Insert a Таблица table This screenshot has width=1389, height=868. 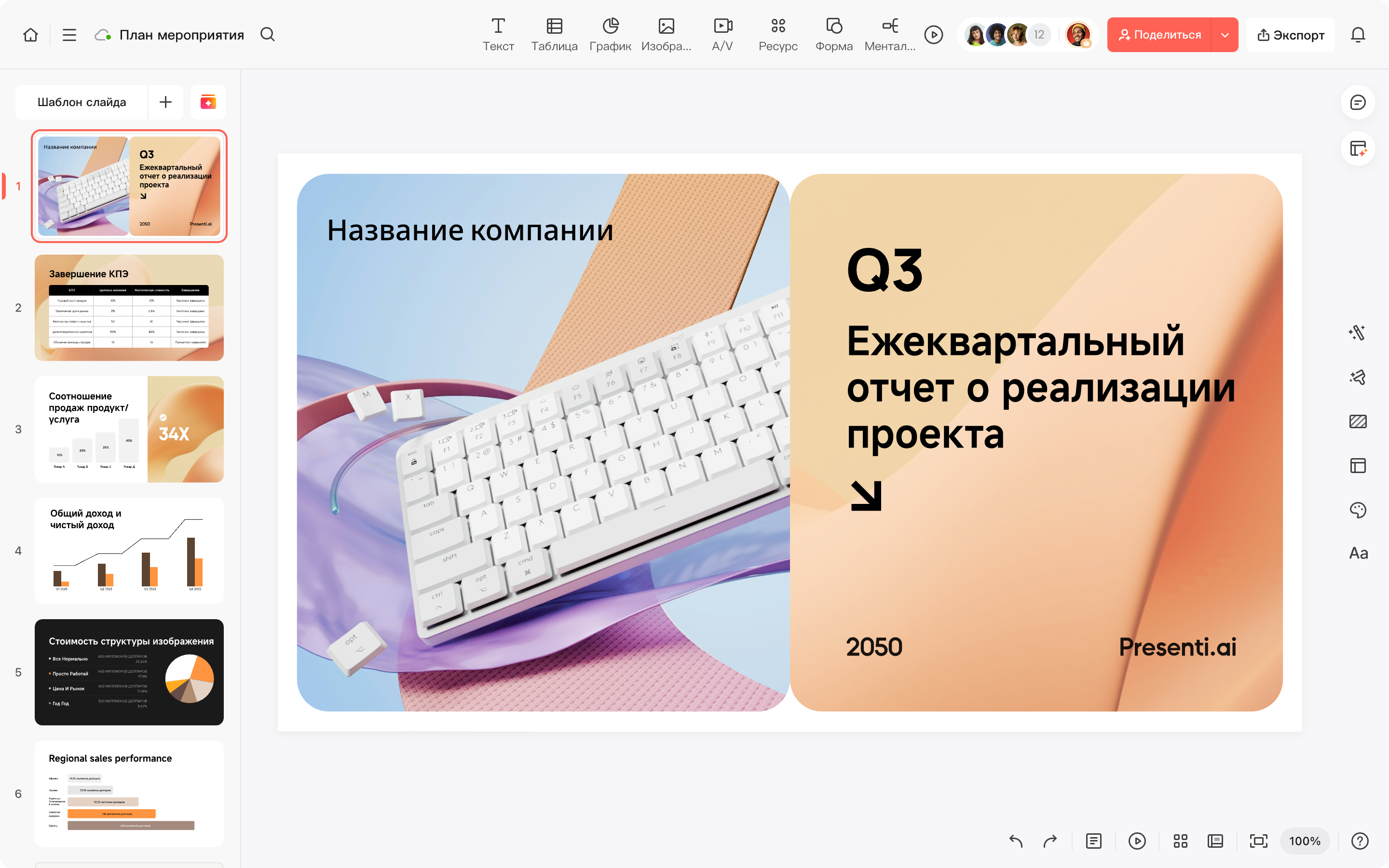pyautogui.click(x=554, y=34)
